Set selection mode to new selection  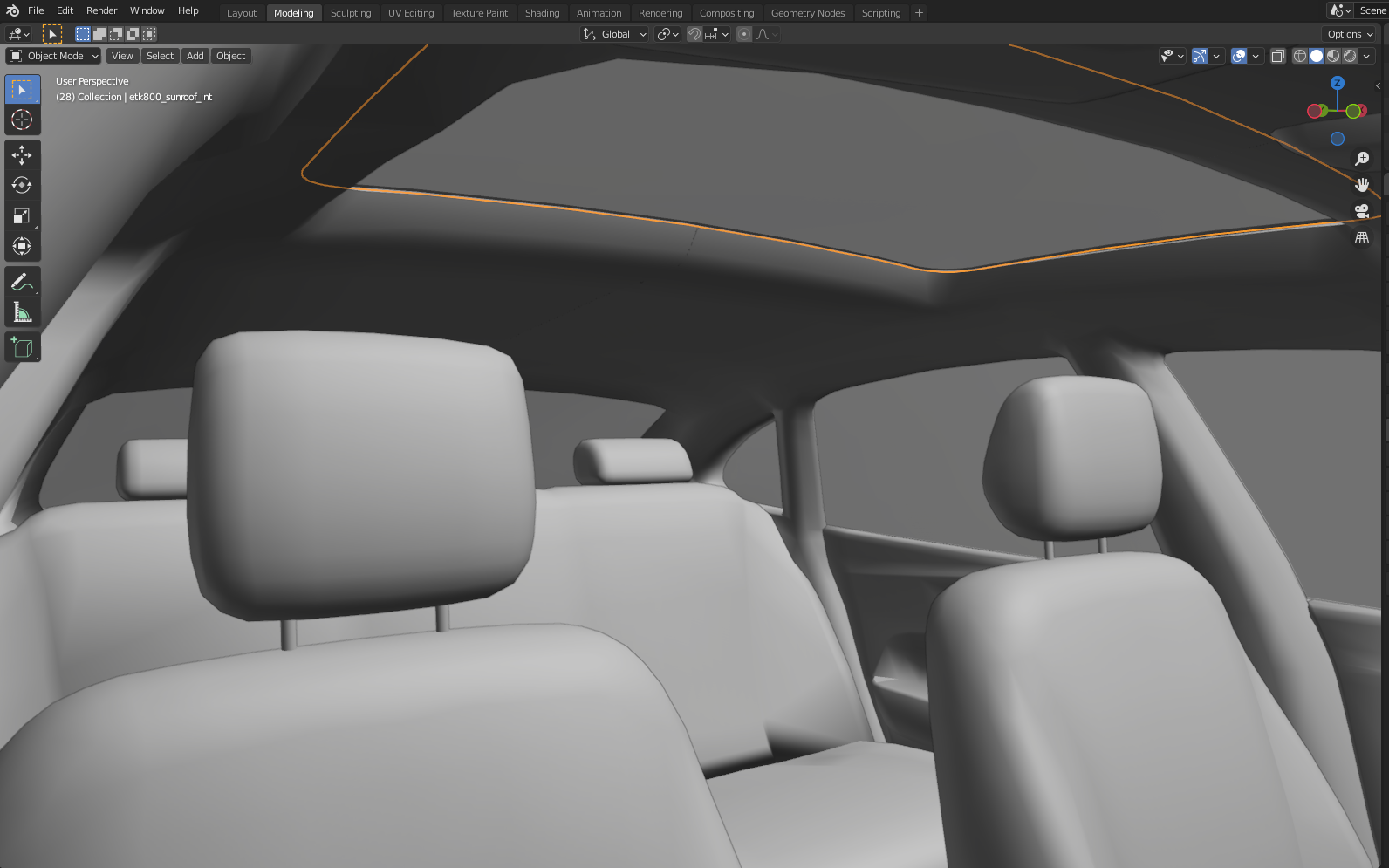[x=83, y=34]
